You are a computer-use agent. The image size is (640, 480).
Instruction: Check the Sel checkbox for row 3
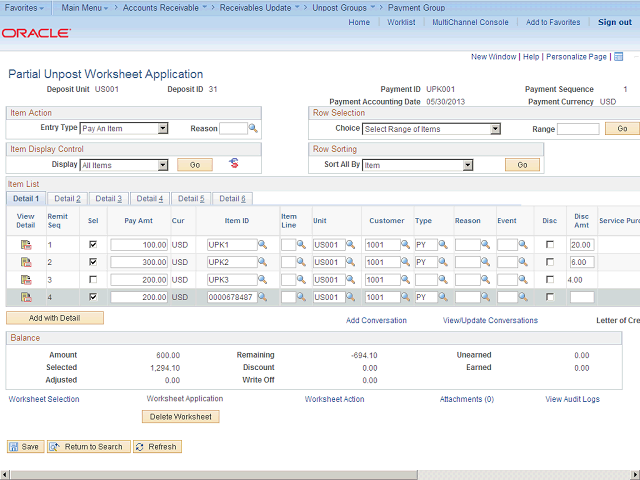pyautogui.click(x=93, y=280)
